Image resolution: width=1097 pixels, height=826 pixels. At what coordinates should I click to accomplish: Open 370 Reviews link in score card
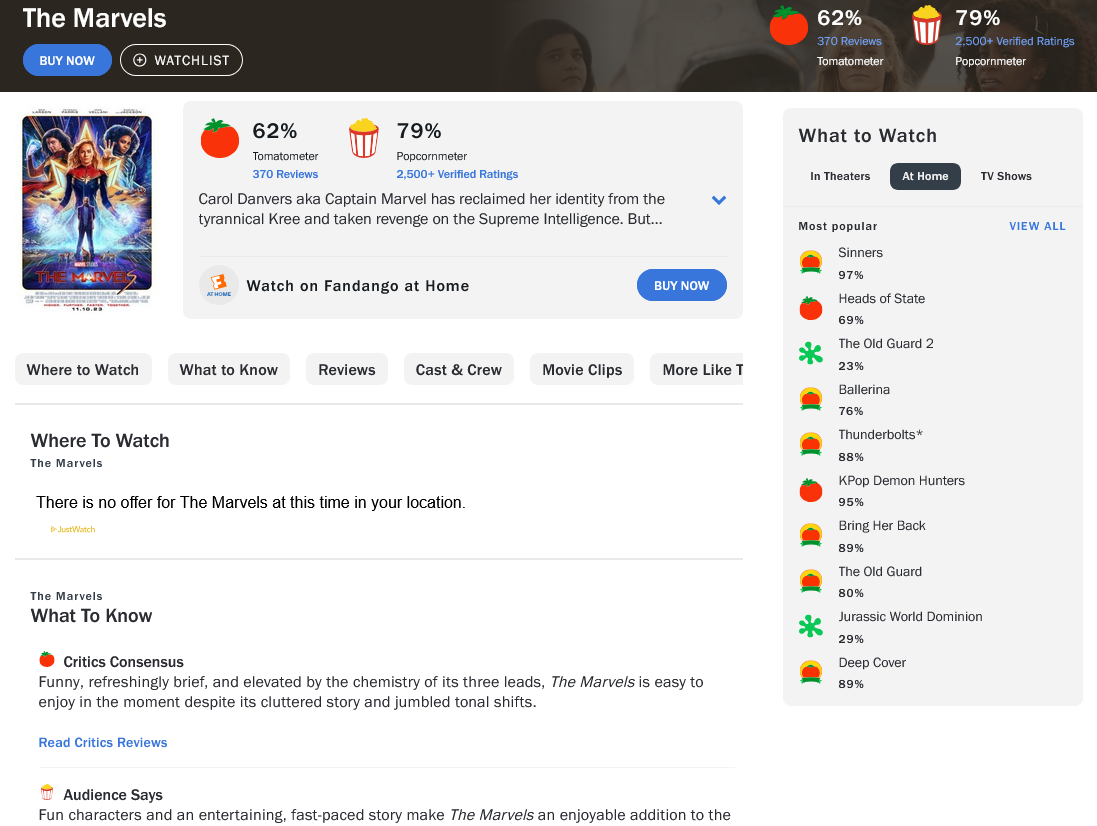coord(285,174)
